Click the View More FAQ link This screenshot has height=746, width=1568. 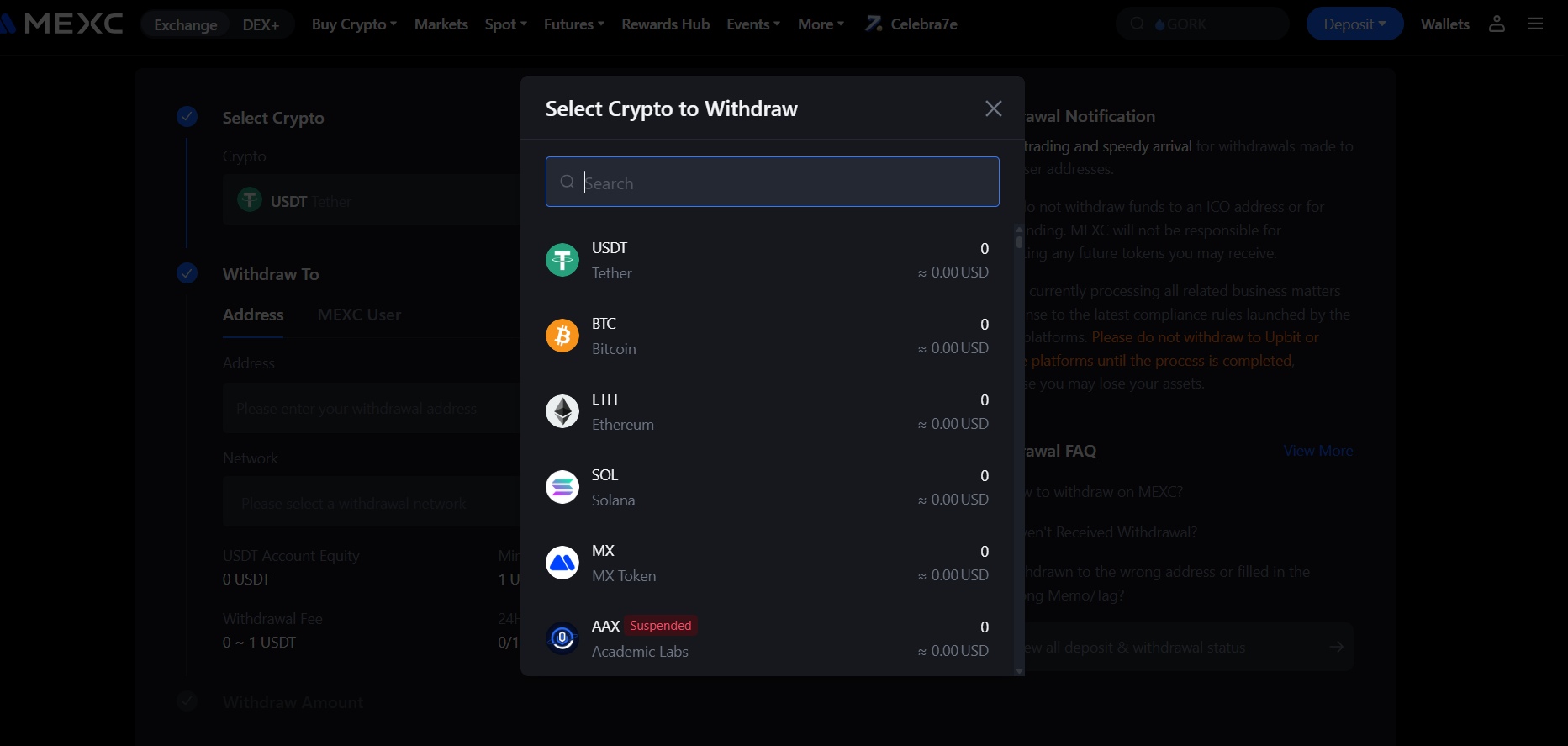[x=1317, y=451]
